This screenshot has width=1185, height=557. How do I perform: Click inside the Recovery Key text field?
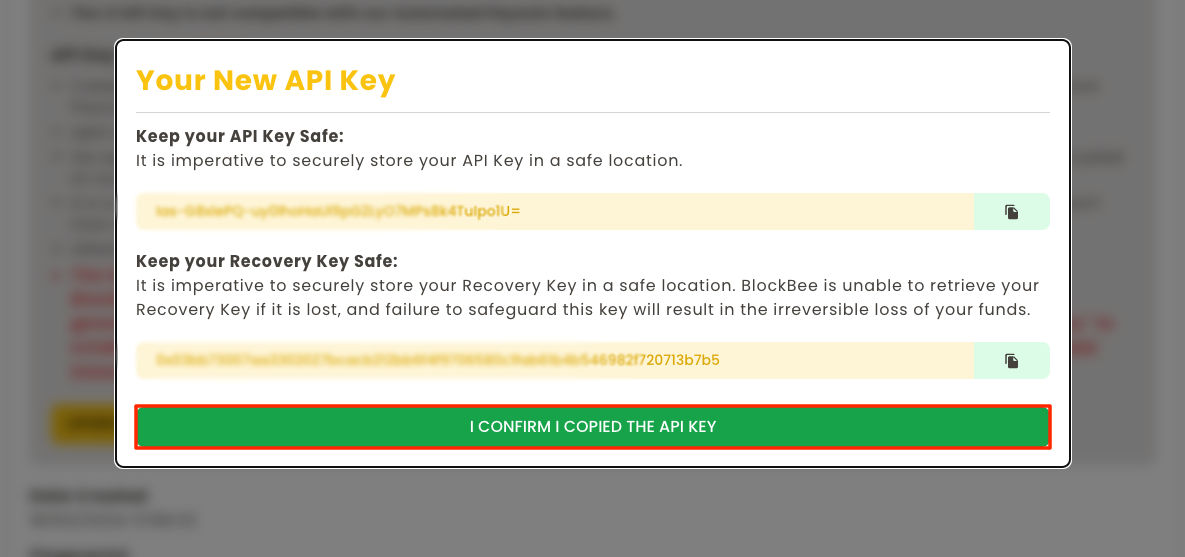pos(554,360)
